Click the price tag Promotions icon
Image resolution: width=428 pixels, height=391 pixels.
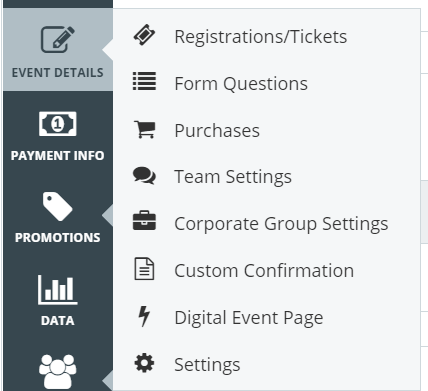[x=58, y=206]
